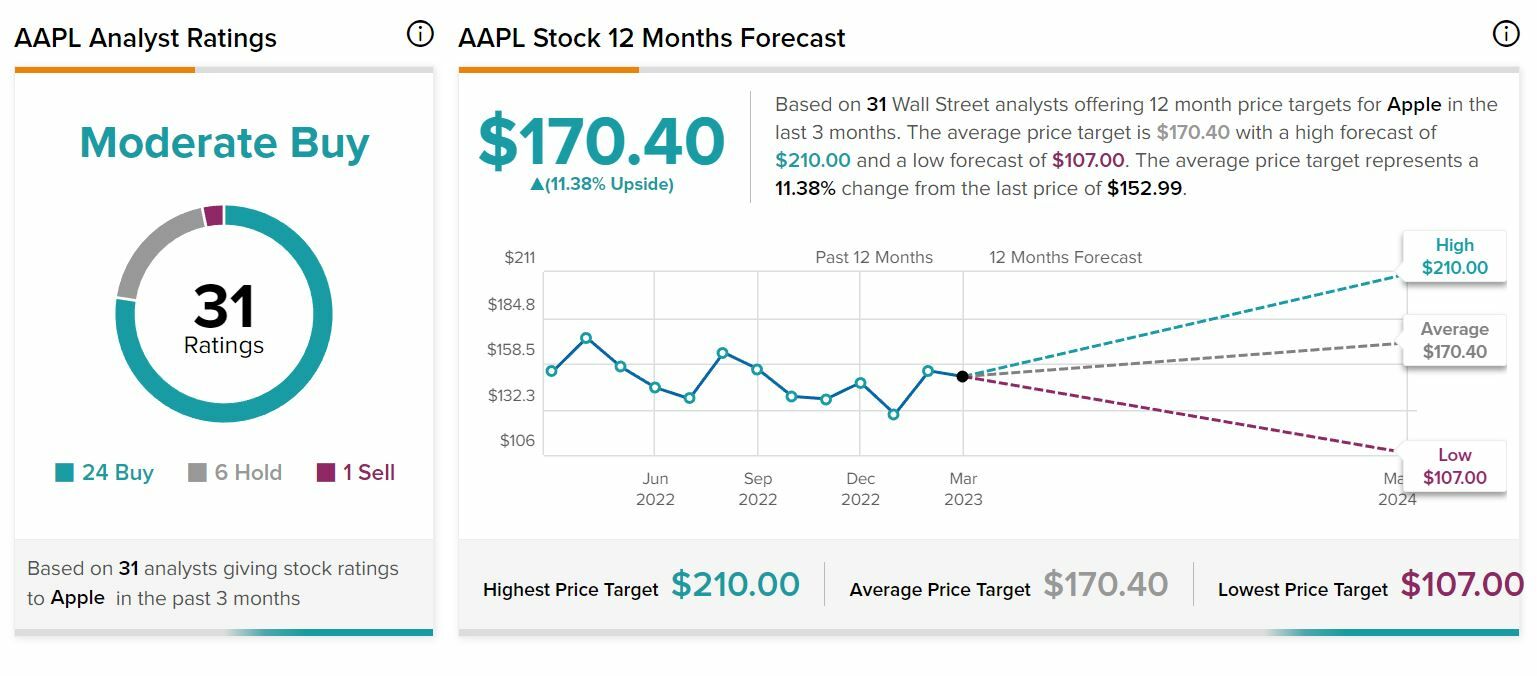This screenshot has height=676, width=1537.
Task: Click the Average Price Target $170.40 value
Action: point(1105,585)
